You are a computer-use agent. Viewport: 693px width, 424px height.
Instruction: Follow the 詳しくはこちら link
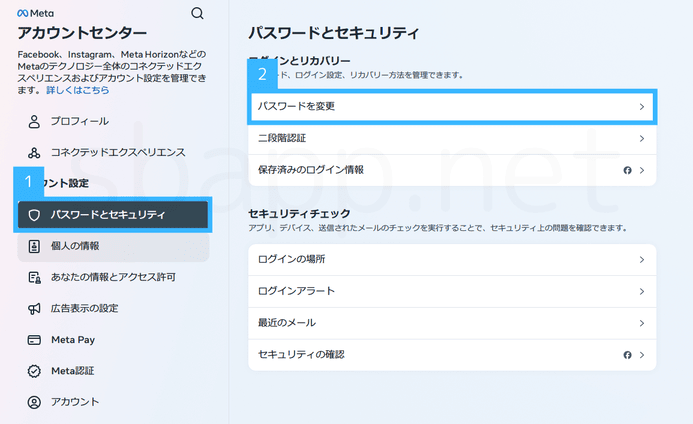tap(77, 90)
